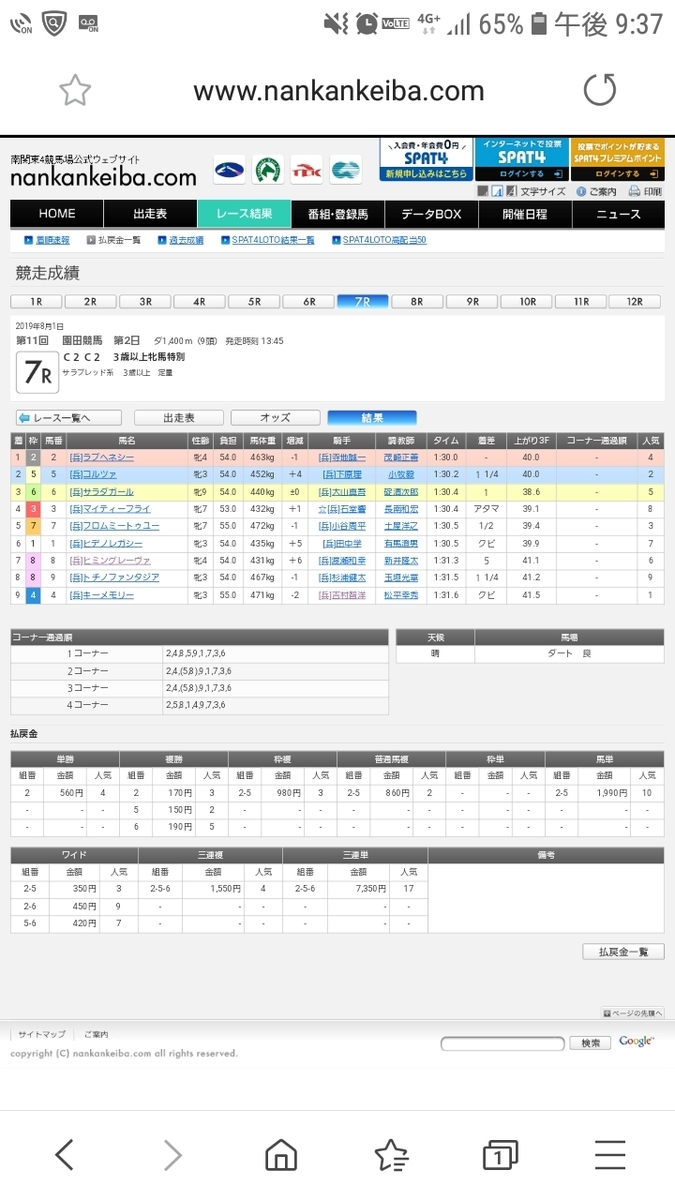Select race 2R tab
This screenshot has width=675, height=1200.
pos(90,301)
